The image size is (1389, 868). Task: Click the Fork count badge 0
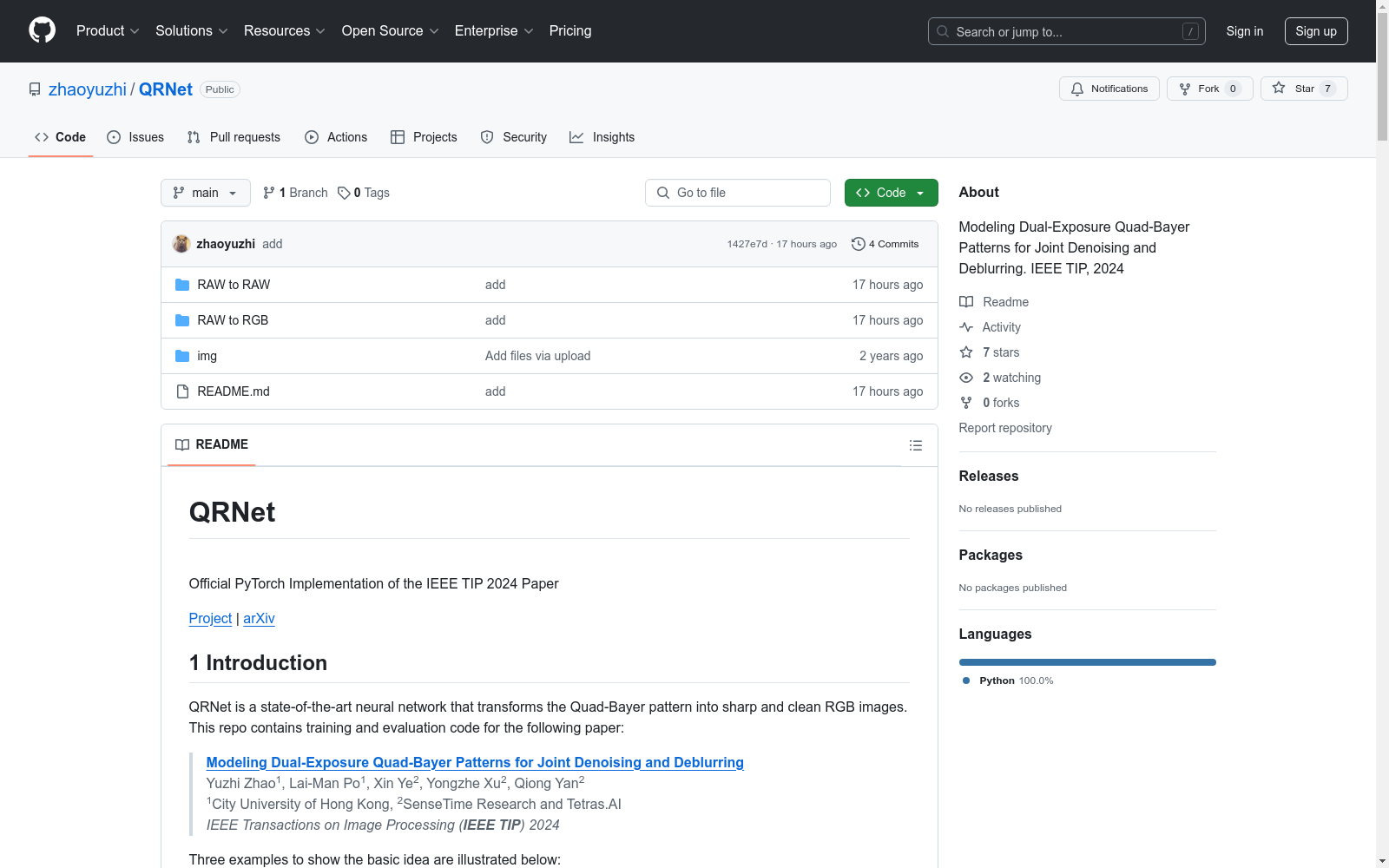[x=1233, y=89]
